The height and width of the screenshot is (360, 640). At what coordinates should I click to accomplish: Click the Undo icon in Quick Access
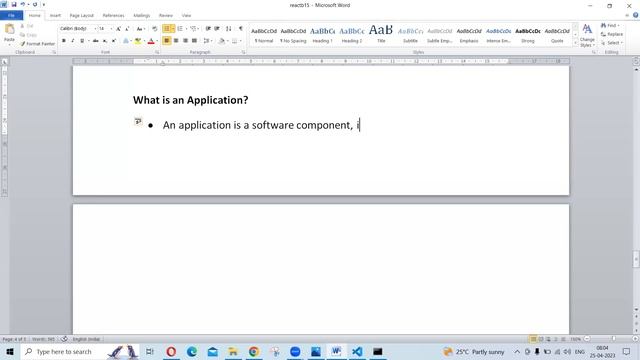pos(22,4)
